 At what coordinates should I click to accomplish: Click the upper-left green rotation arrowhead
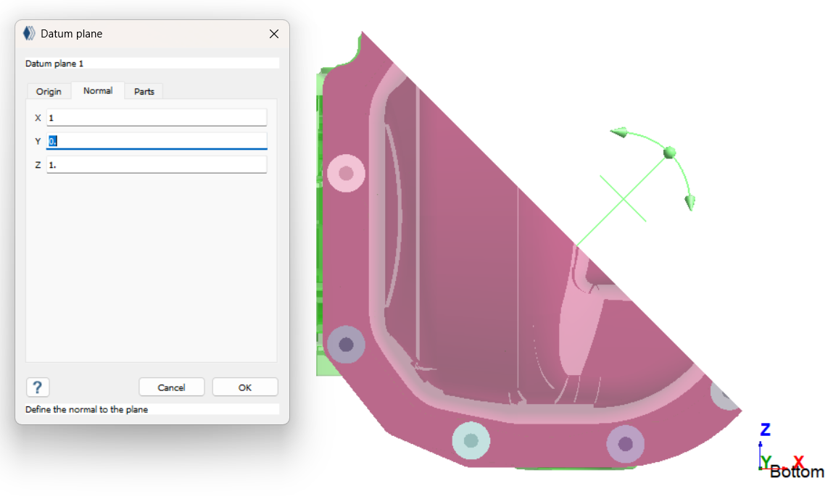point(619,133)
